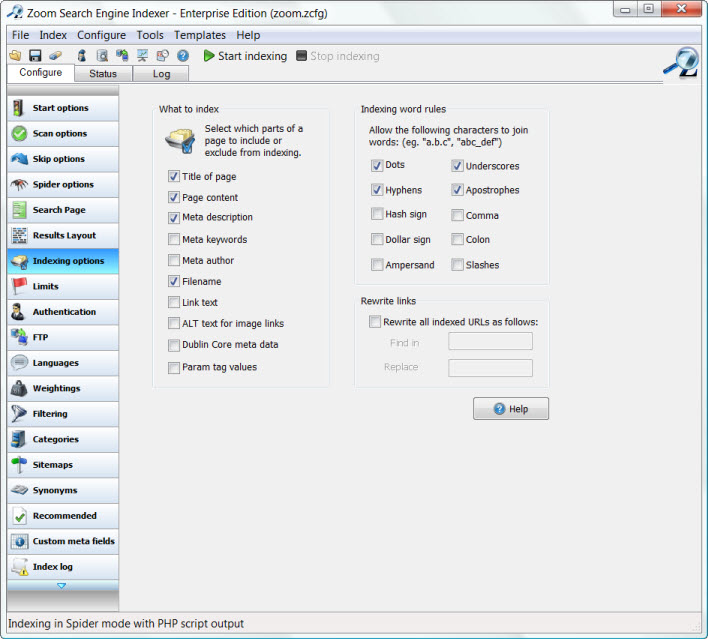Open Synonyms section

coord(63,490)
